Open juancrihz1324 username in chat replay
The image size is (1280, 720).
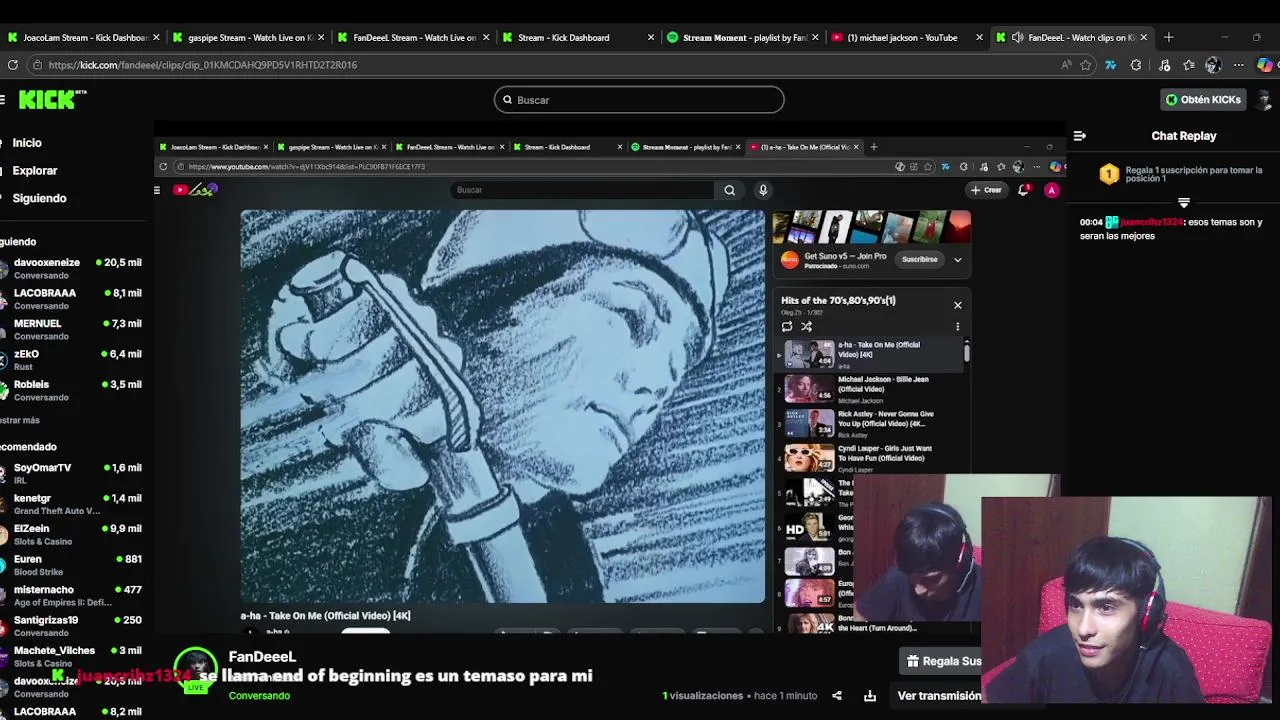(1152, 222)
